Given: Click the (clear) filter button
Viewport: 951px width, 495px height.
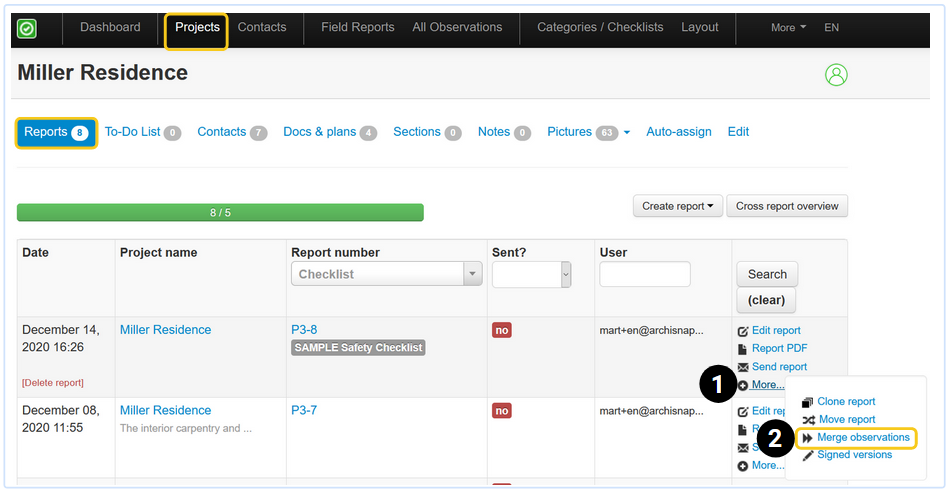Looking at the screenshot, I should [x=766, y=300].
